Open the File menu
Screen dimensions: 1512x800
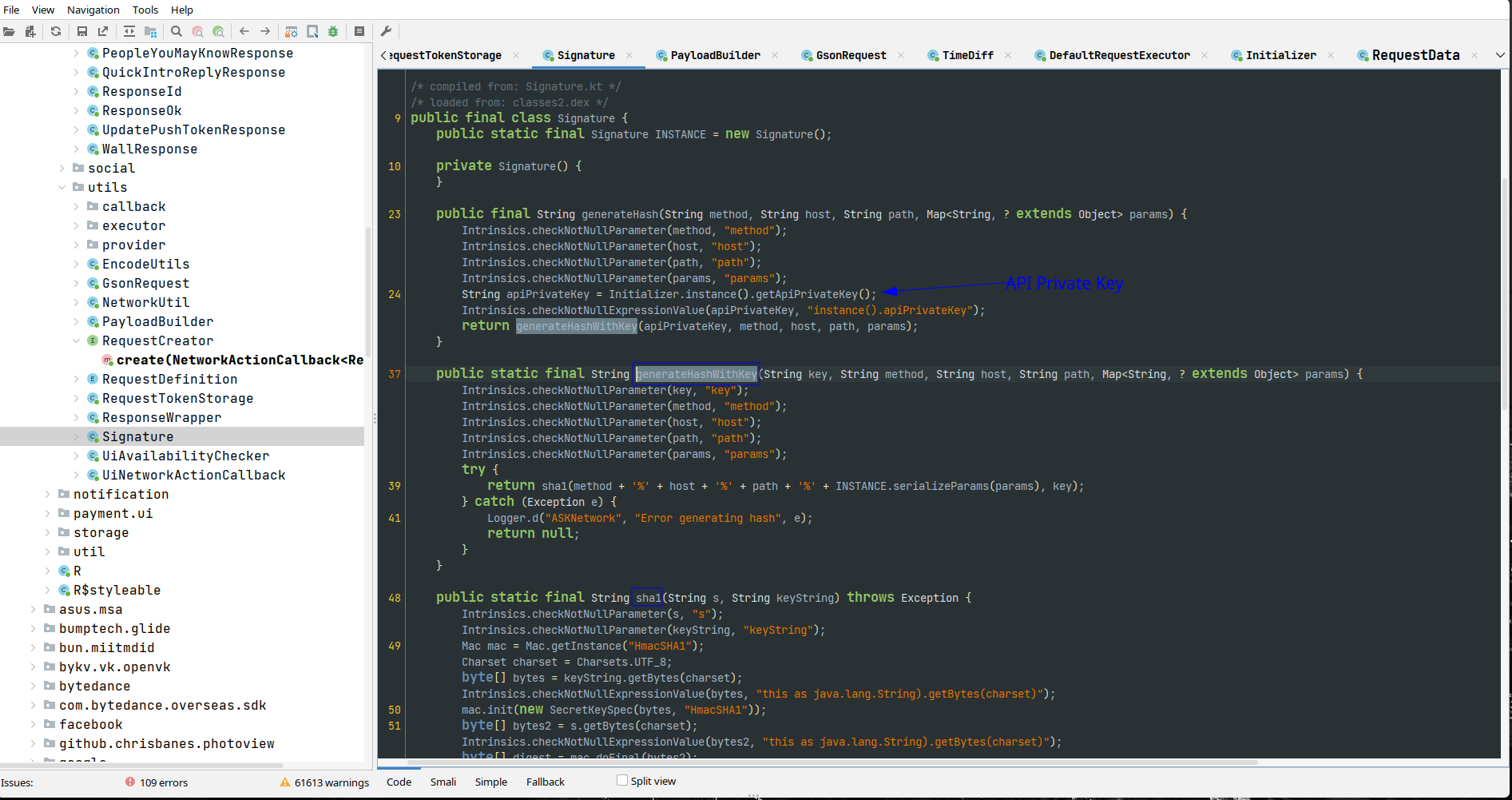11,10
